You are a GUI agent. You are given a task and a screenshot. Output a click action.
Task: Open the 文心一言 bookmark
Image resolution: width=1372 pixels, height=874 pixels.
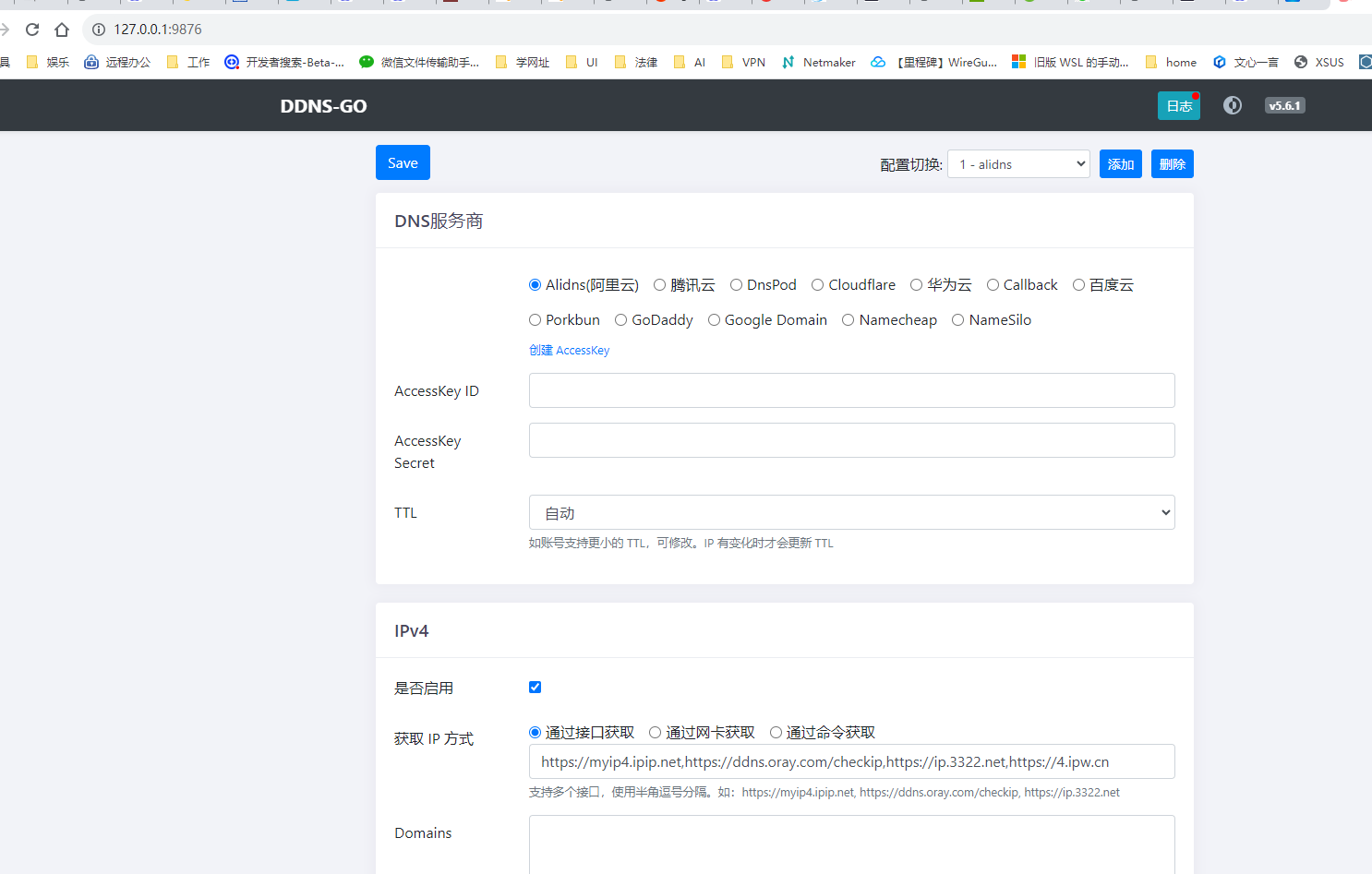[1246, 62]
